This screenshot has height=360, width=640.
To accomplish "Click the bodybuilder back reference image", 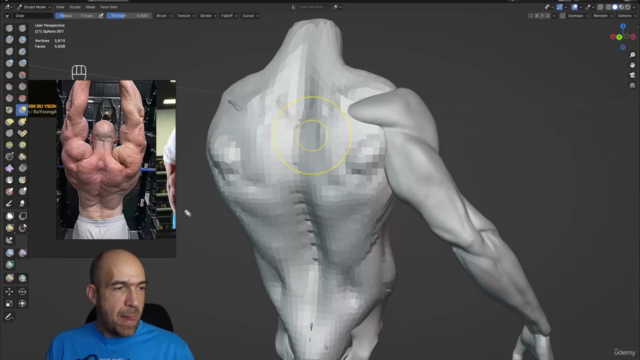I will coord(106,160).
